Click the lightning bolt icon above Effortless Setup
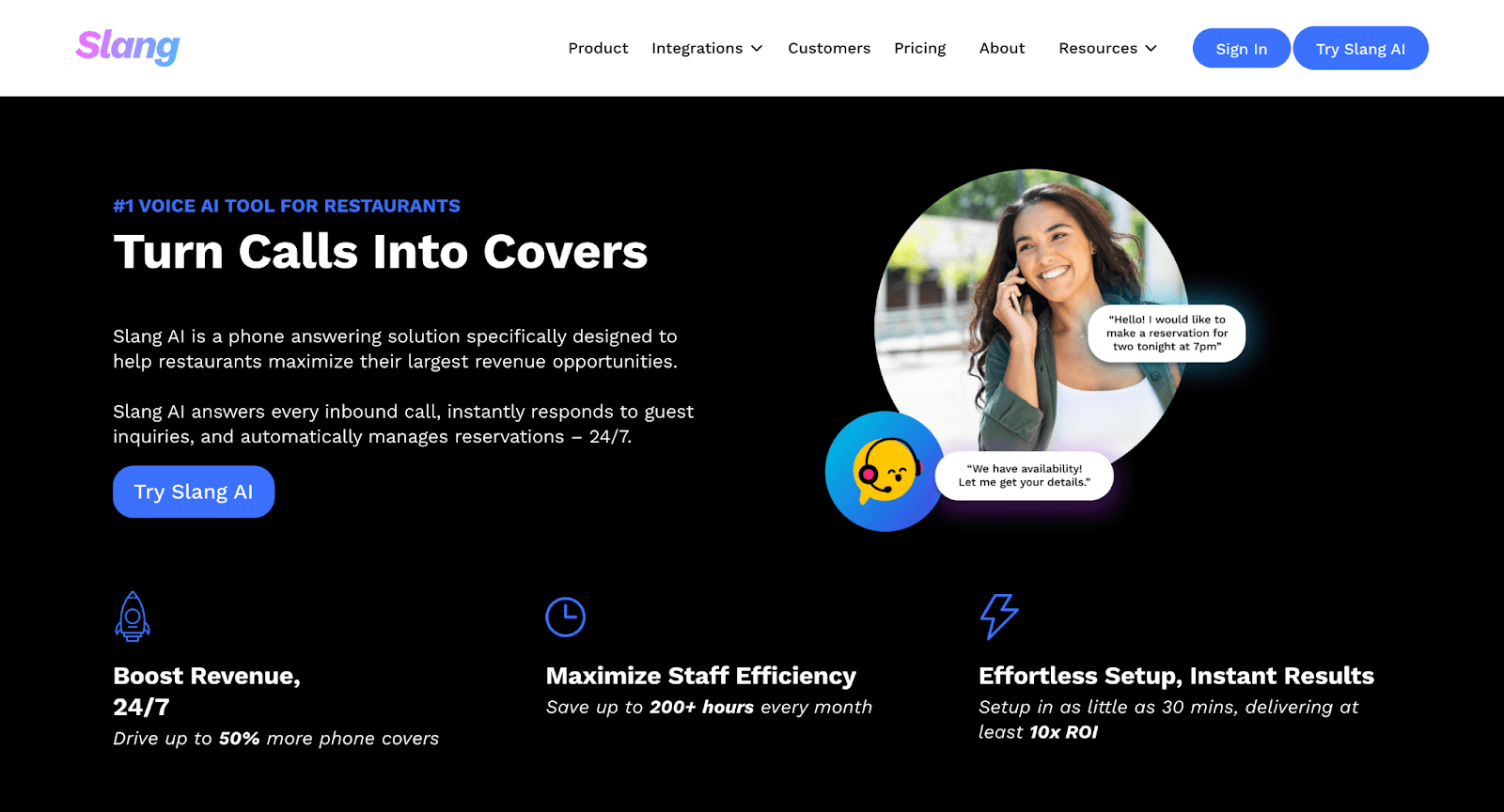The image size is (1504, 812). click(x=999, y=617)
